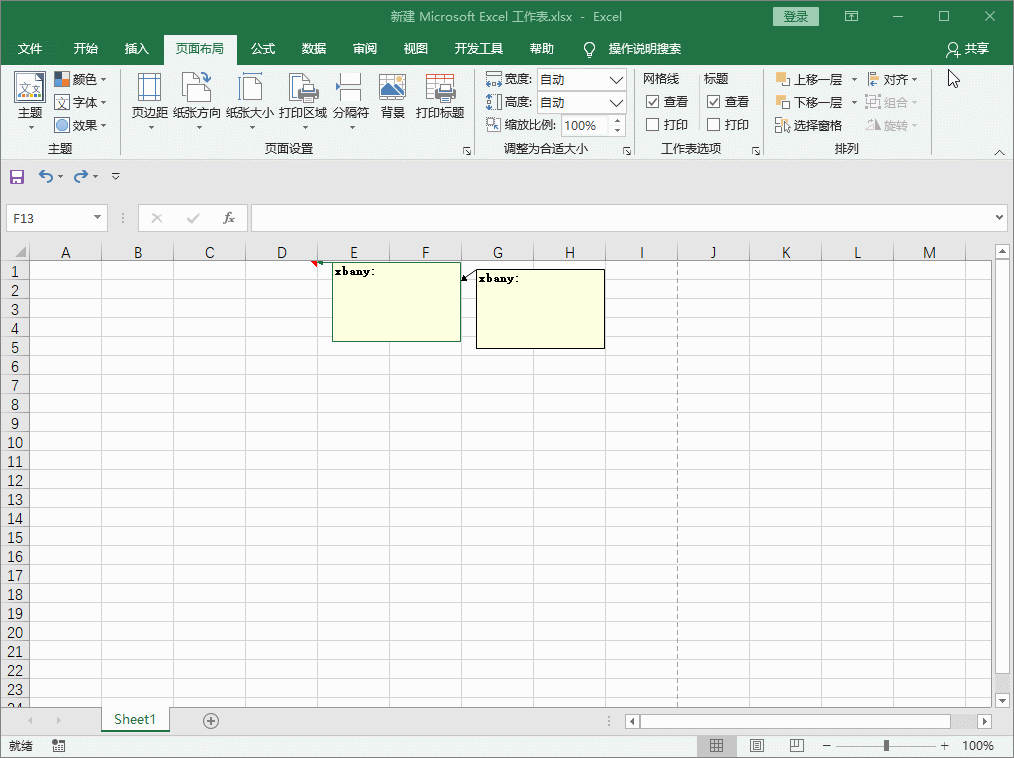Switch to Page Break Preview icon

[797, 746]
